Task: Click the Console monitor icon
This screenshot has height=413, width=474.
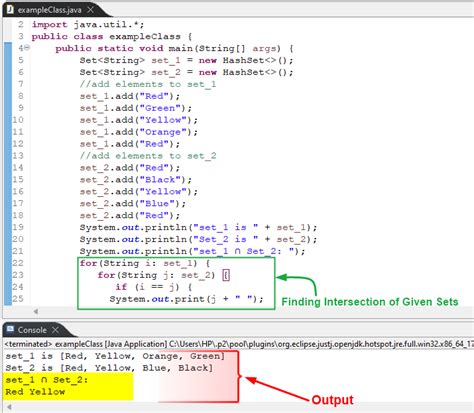Action: pos(10,329)
